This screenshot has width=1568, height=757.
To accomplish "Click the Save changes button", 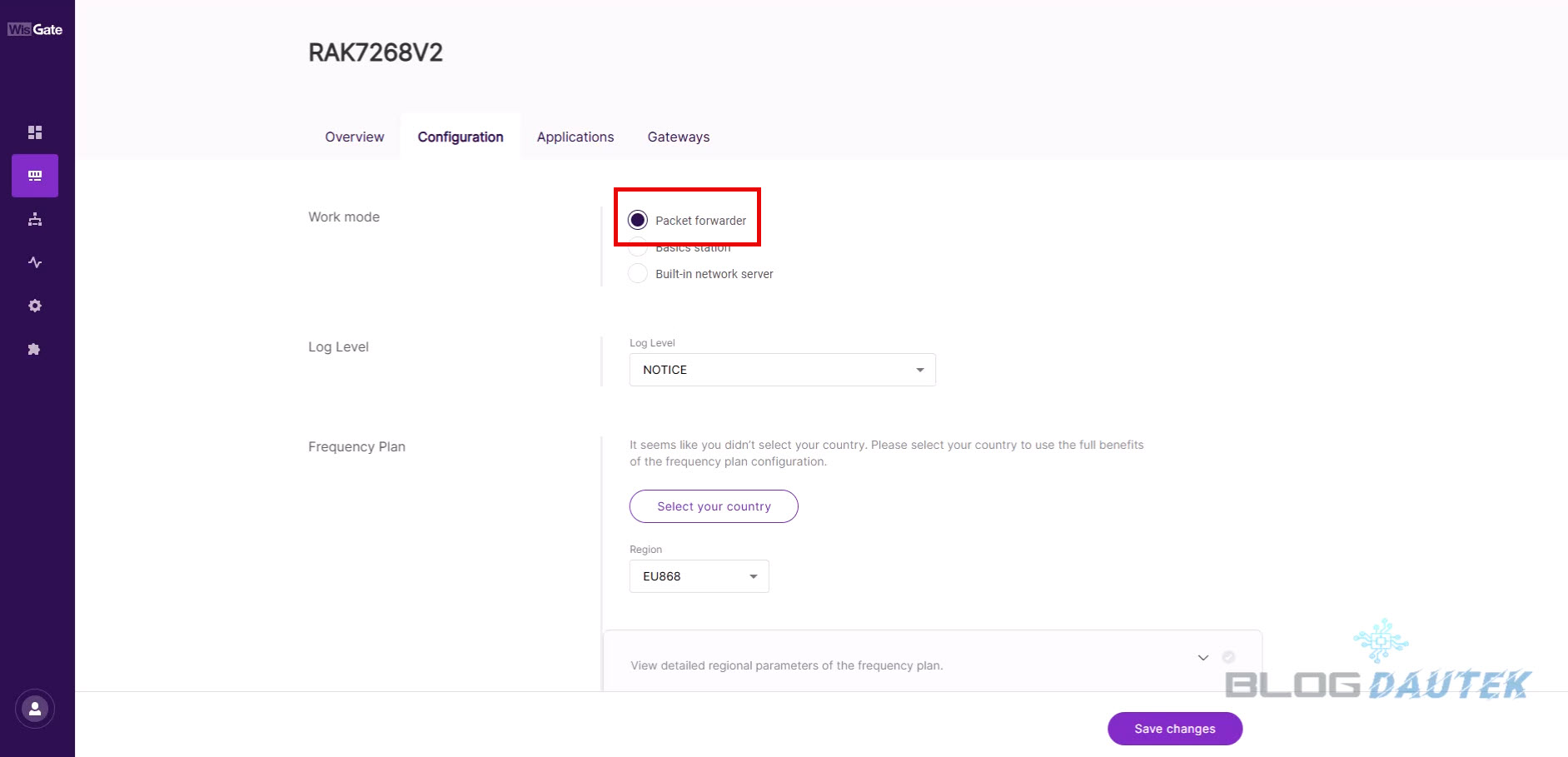I will [x=1174, y=729].
